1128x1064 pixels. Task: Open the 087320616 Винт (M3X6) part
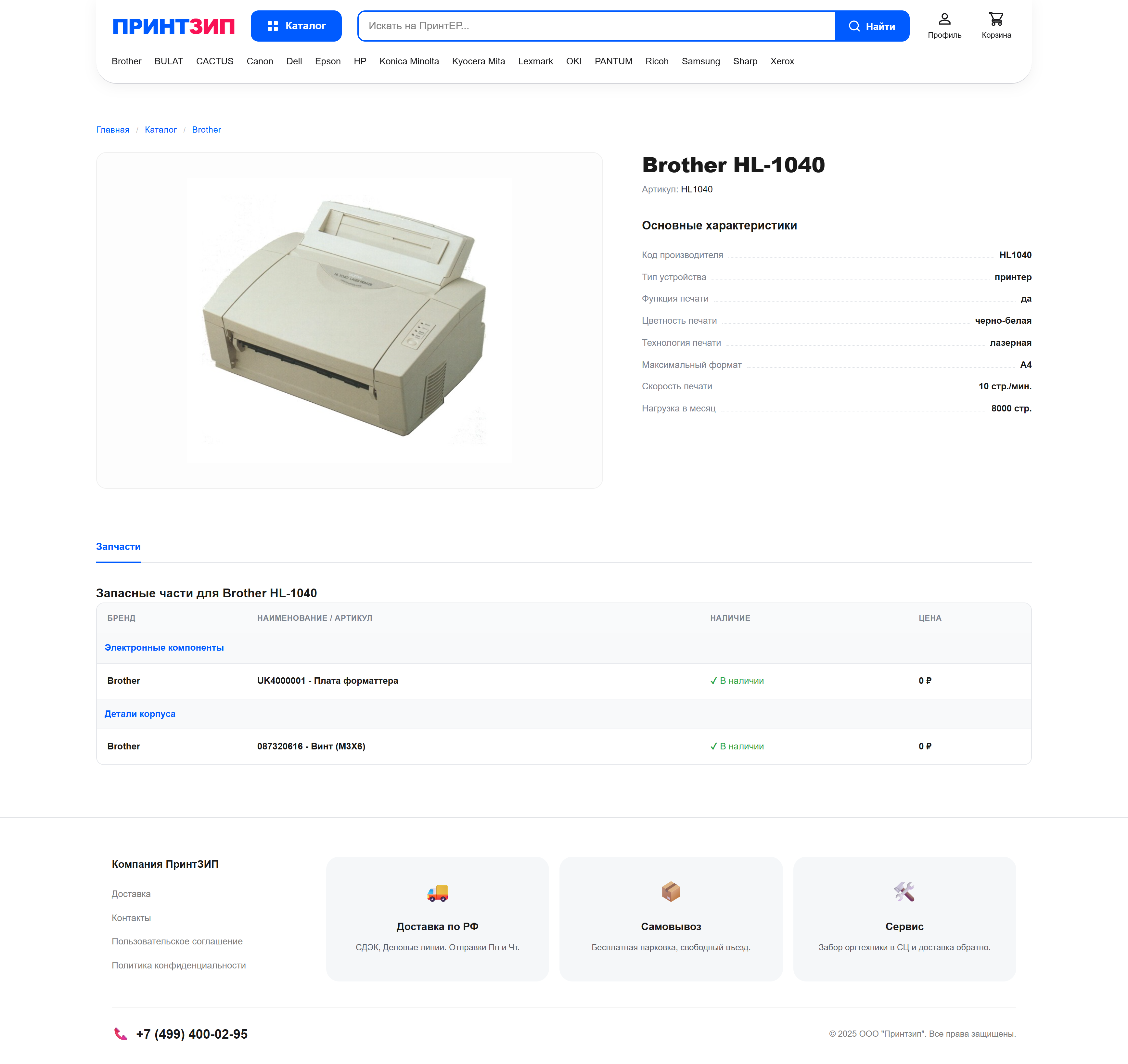tap(311, 746)
